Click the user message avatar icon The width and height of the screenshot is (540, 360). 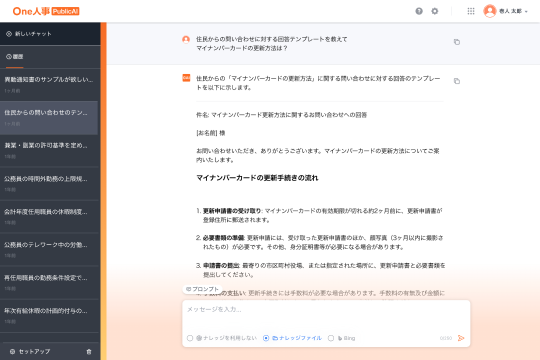[186, 39]
